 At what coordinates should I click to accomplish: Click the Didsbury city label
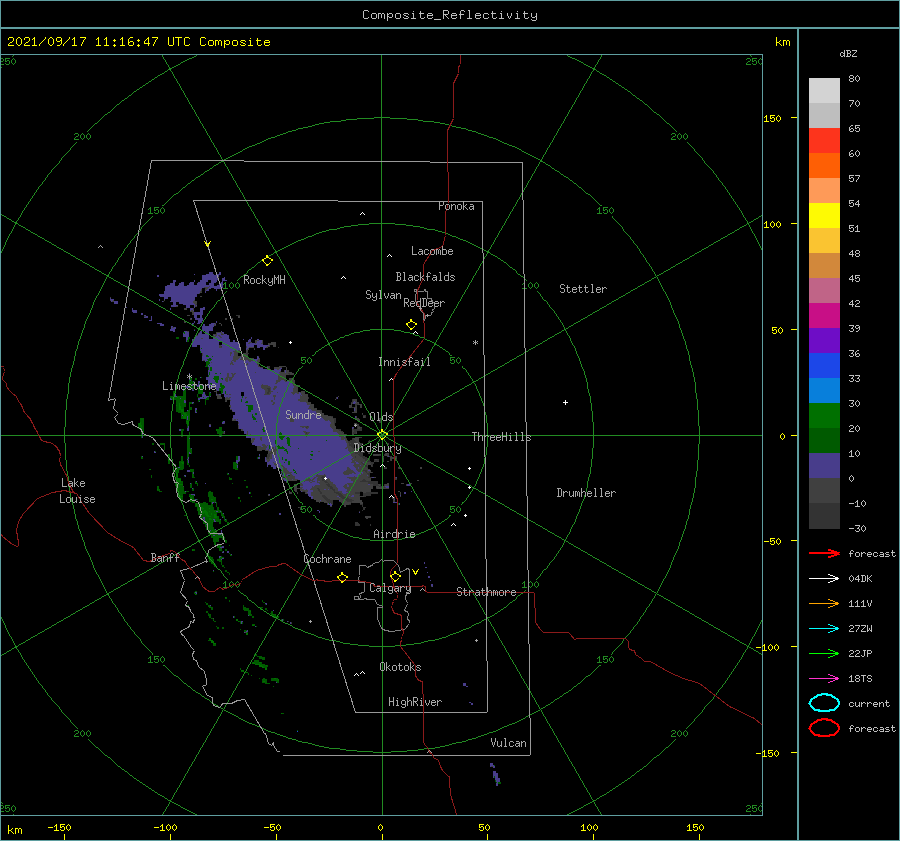click(x=377, y=448)
